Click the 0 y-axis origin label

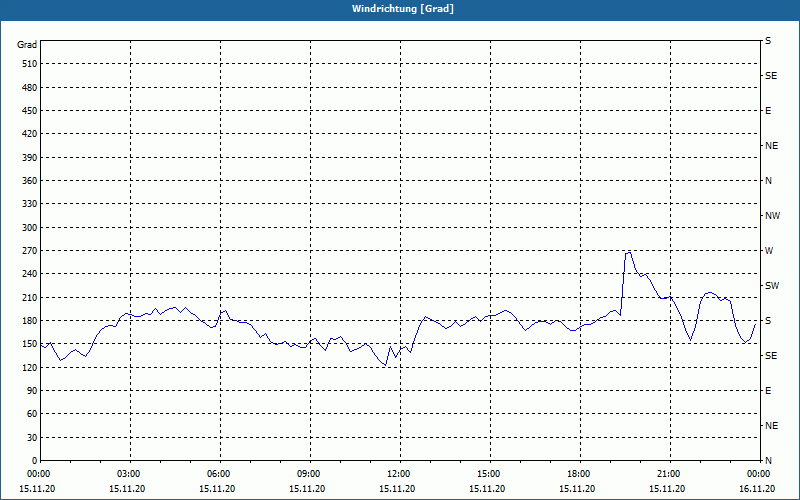(x=35, y=461)
